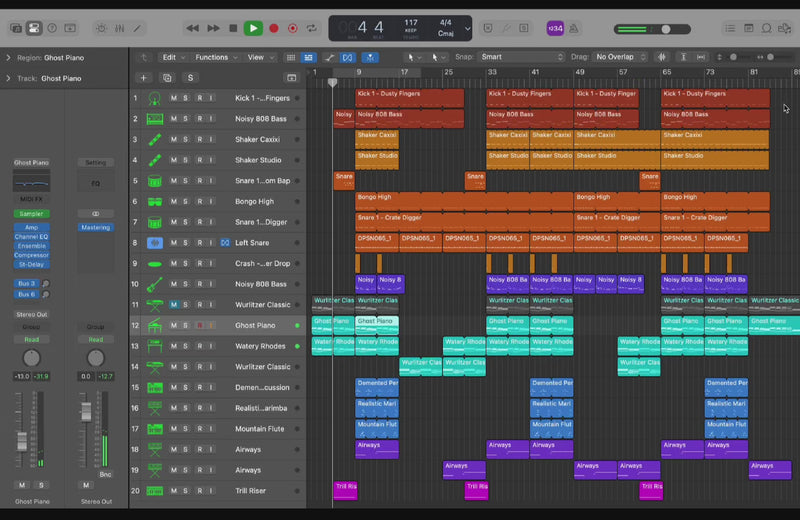Click the Sampler instrument slot button

click(x=31, y=214)
